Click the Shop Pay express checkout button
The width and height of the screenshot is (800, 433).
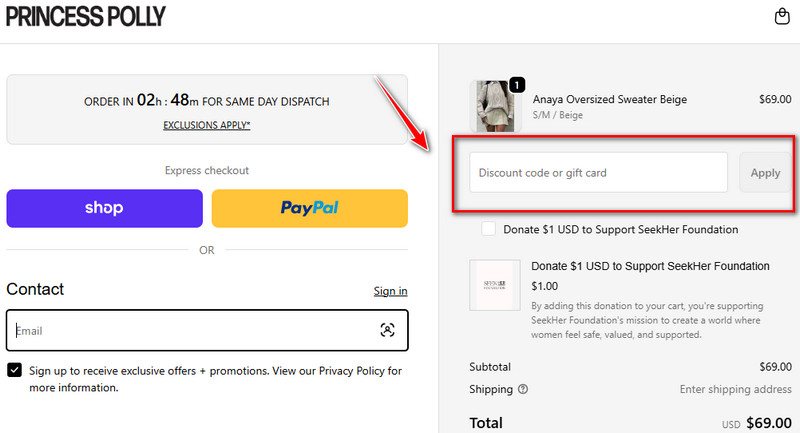(105, 208)
